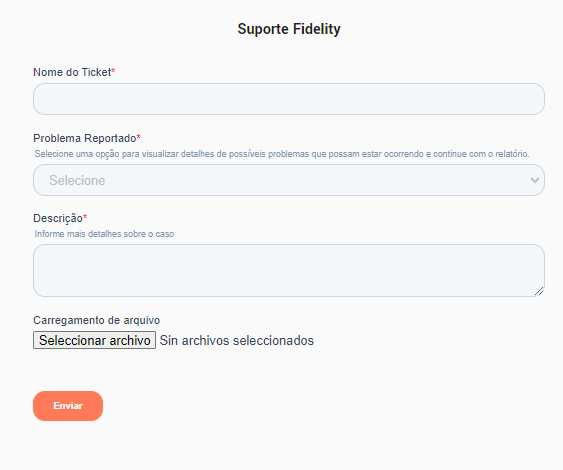Click the red asterisk beside Problema Reportado

pyautogui.click(x=139, y=137)
